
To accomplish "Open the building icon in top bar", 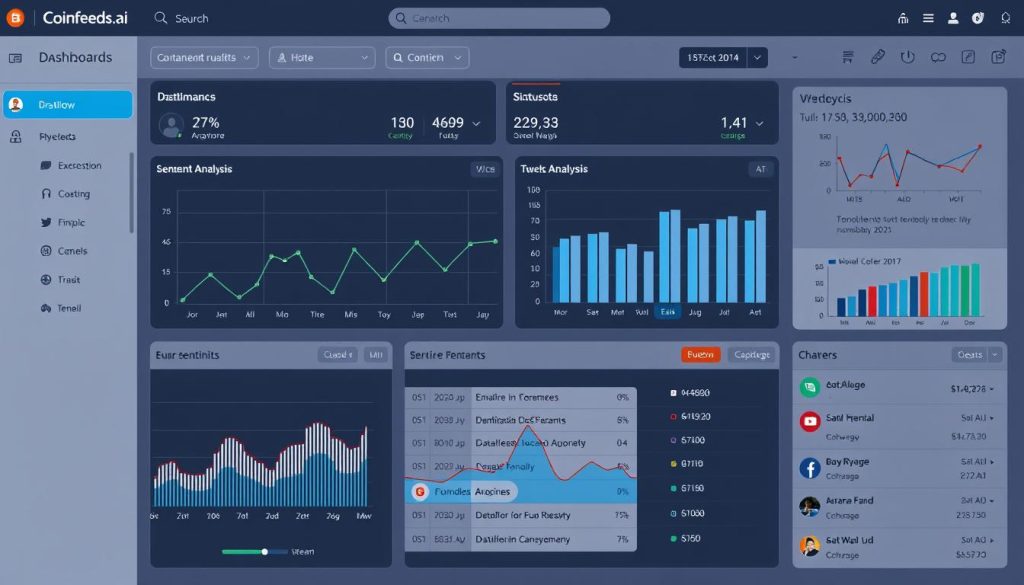I will pyautogui.click(x=903, y=18).
